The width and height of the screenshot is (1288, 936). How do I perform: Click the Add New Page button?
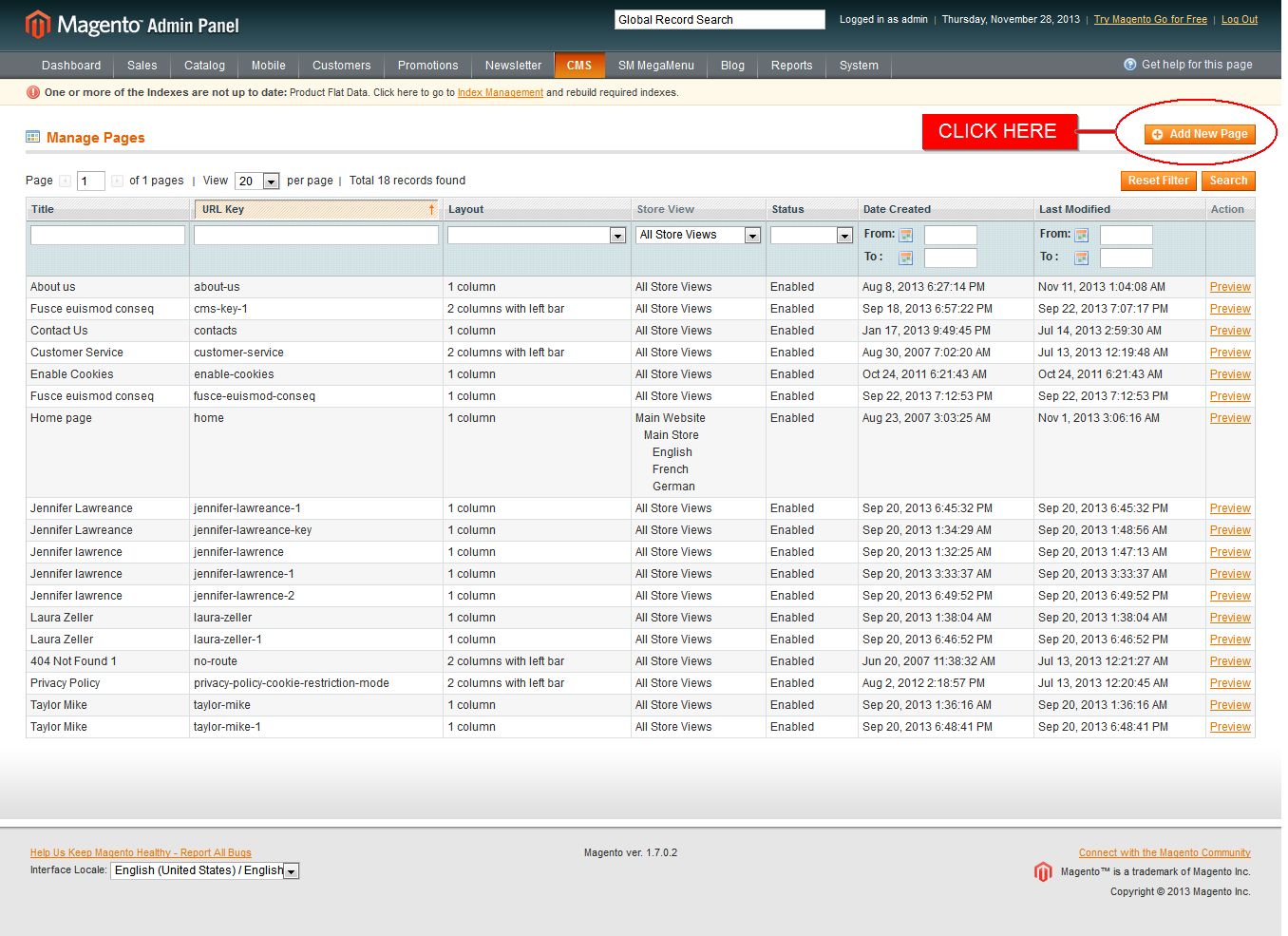coord(1200,134)
